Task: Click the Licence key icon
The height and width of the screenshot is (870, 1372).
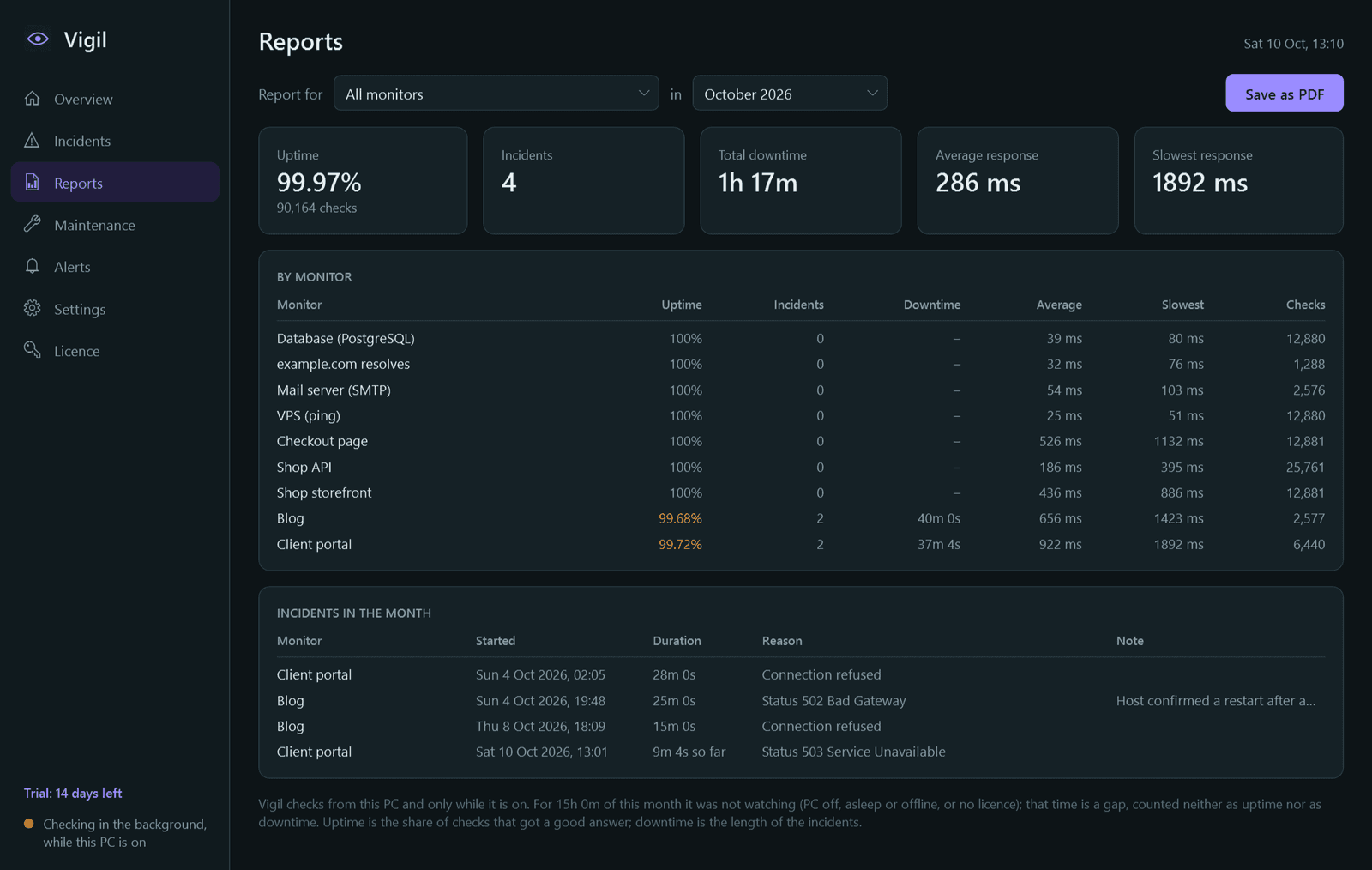Action: (x=33, y=350)
